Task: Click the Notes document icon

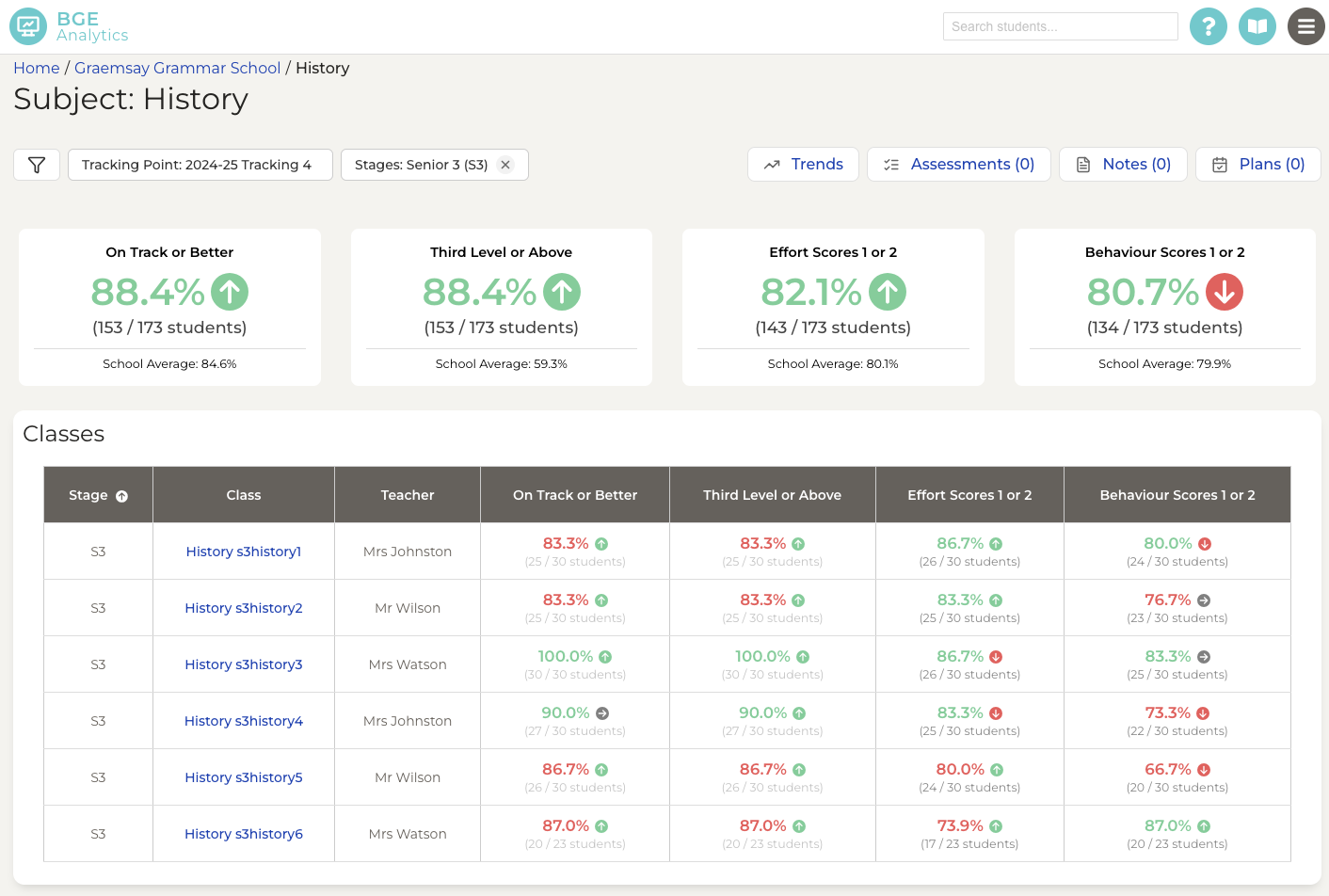Action: (1082, 163)
